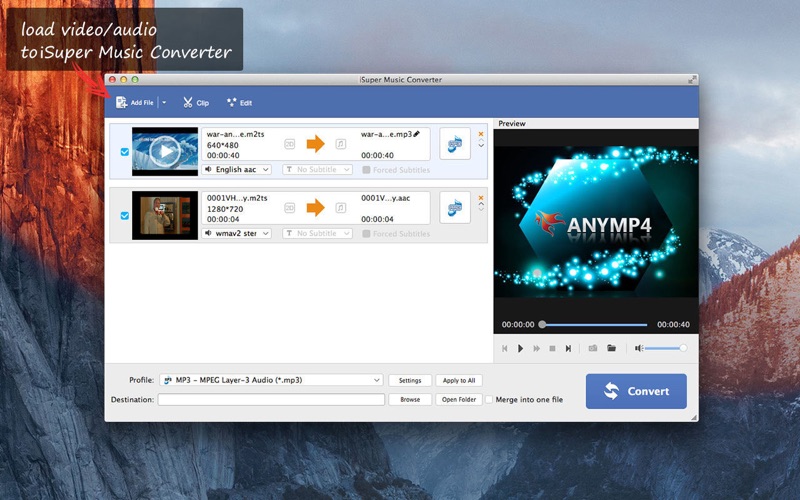
Task: Mute audio using the speaker icon
Action: [x=638, y=348]
